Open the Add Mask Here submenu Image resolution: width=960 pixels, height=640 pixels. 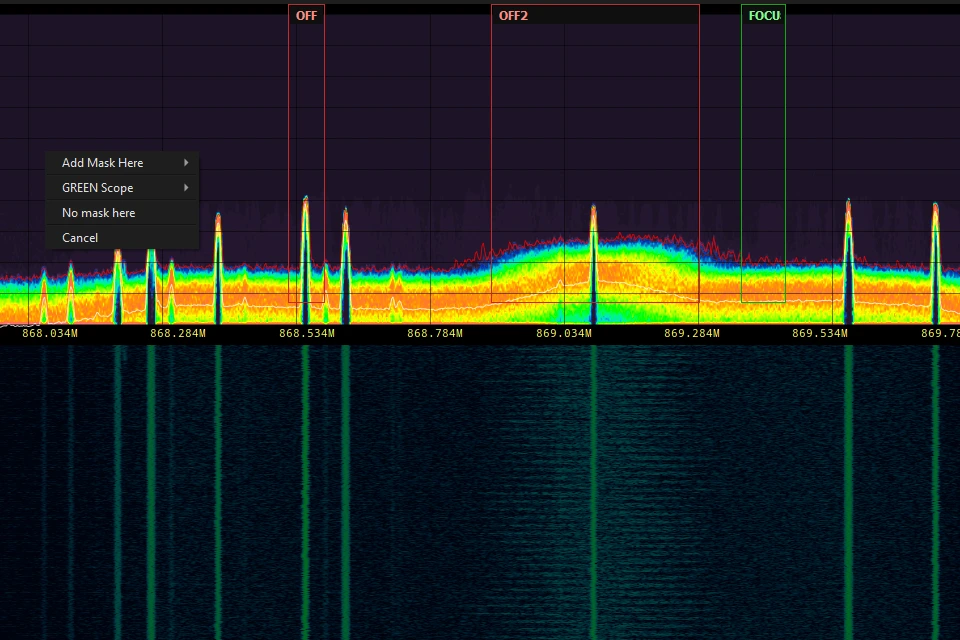[x=102, y=163]
